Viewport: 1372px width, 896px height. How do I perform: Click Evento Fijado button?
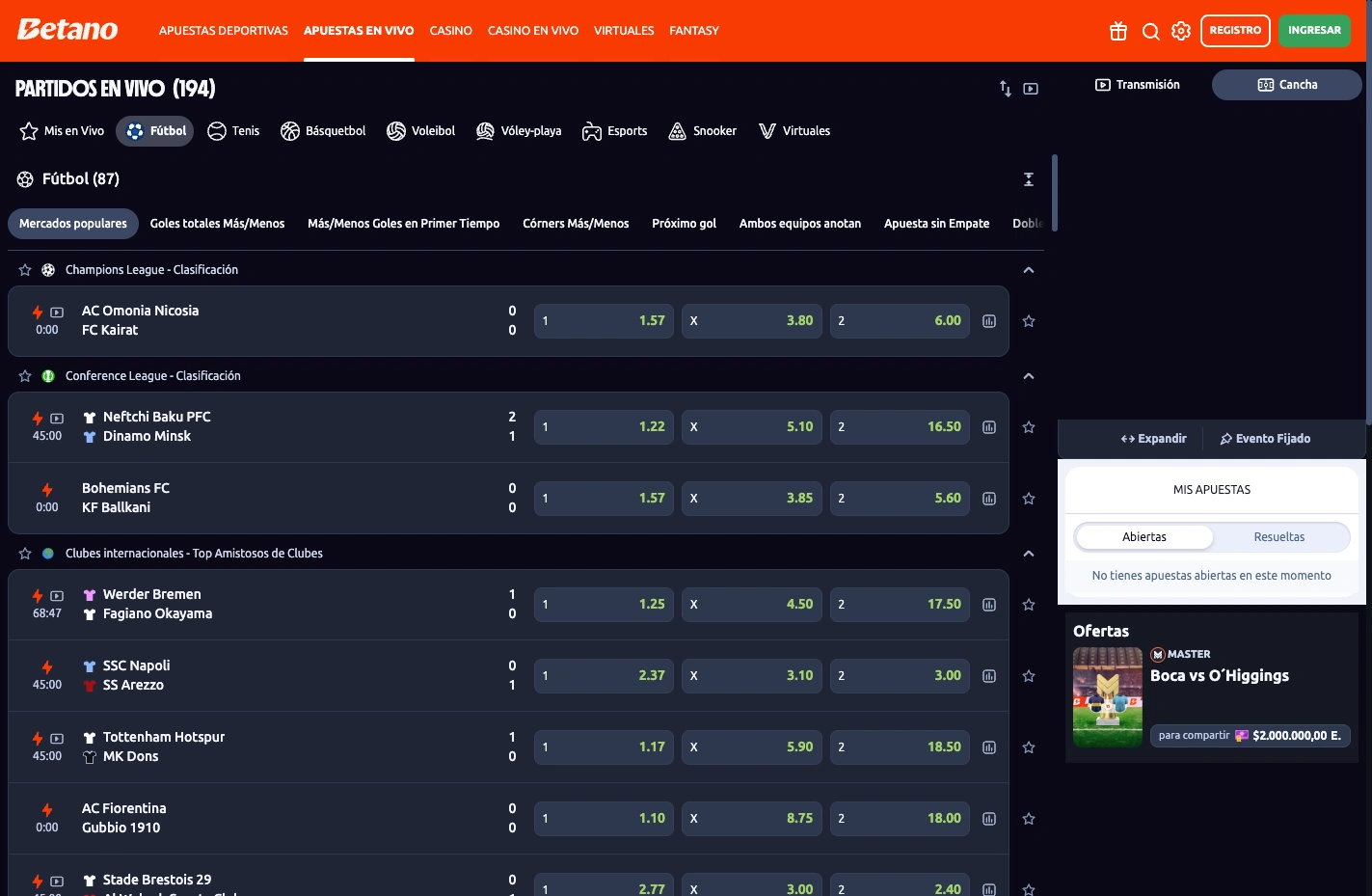1265,439
